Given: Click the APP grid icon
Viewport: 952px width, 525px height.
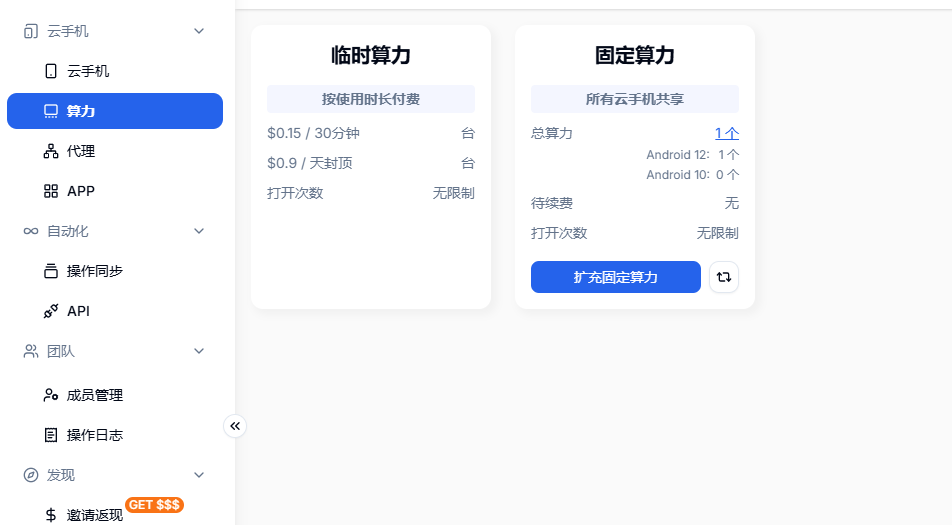Looking at the screenshot, I should tap(51, 191).
